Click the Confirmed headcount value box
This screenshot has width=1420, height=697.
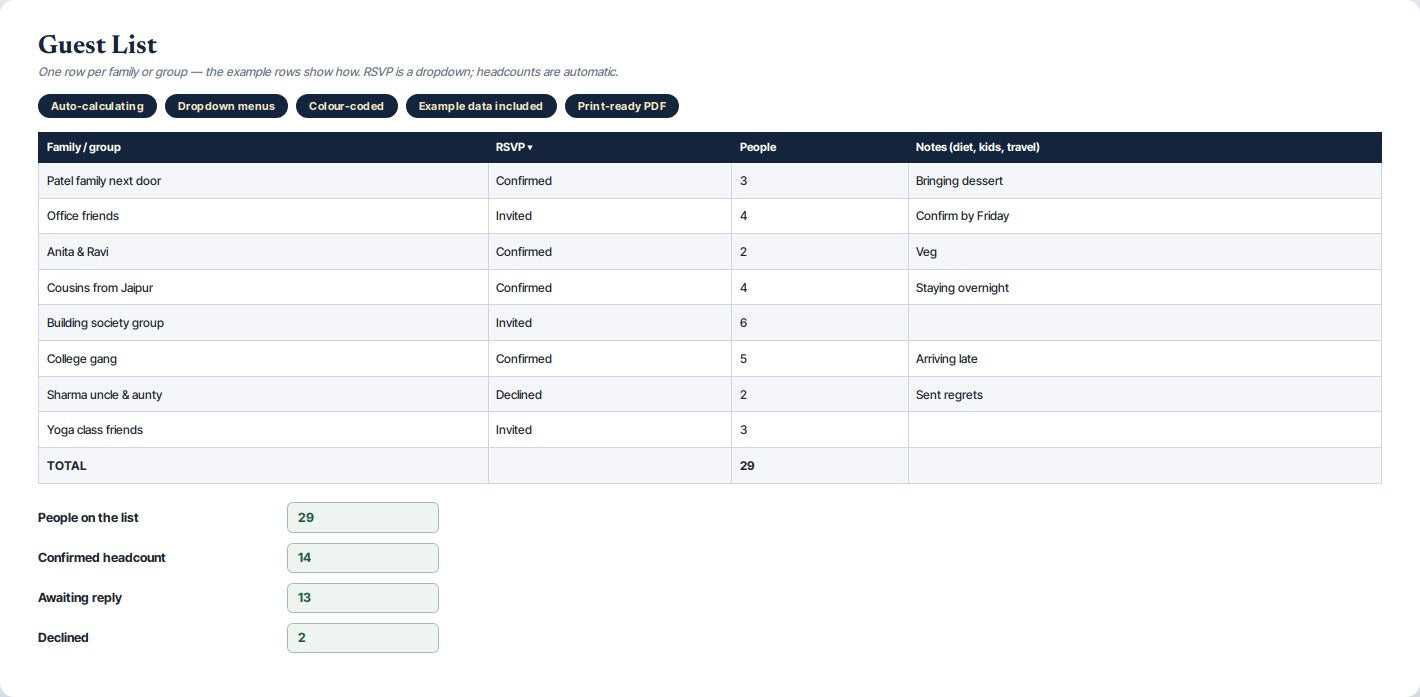pyautogui.click(x=363, y=558)
